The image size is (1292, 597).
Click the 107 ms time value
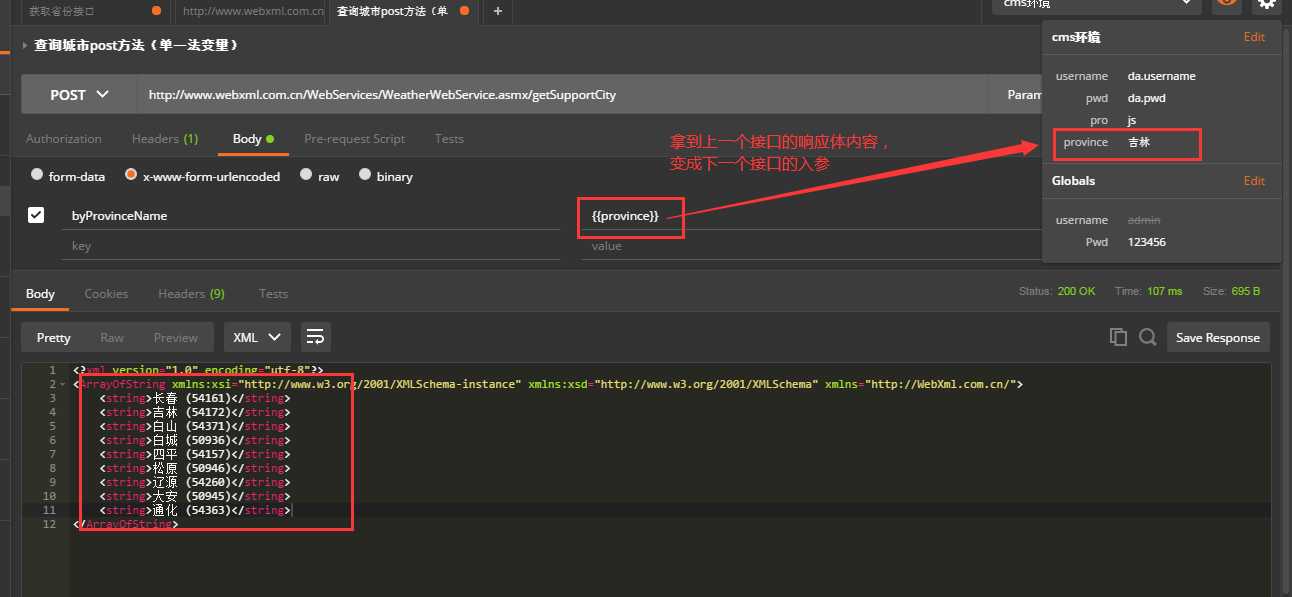(1163, 291)
